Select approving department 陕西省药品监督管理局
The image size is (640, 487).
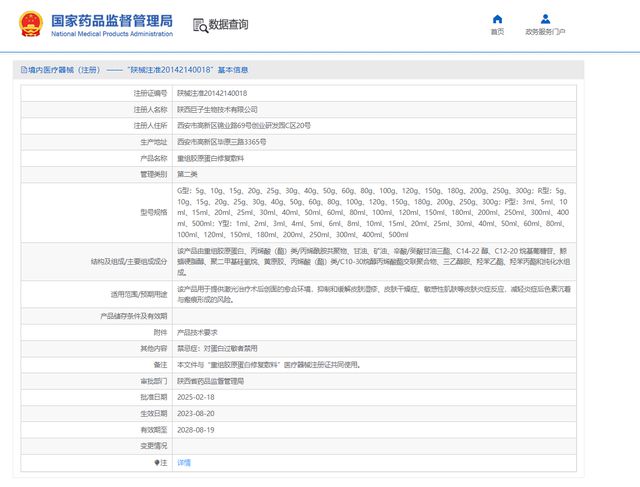click(x=210, y=381)
